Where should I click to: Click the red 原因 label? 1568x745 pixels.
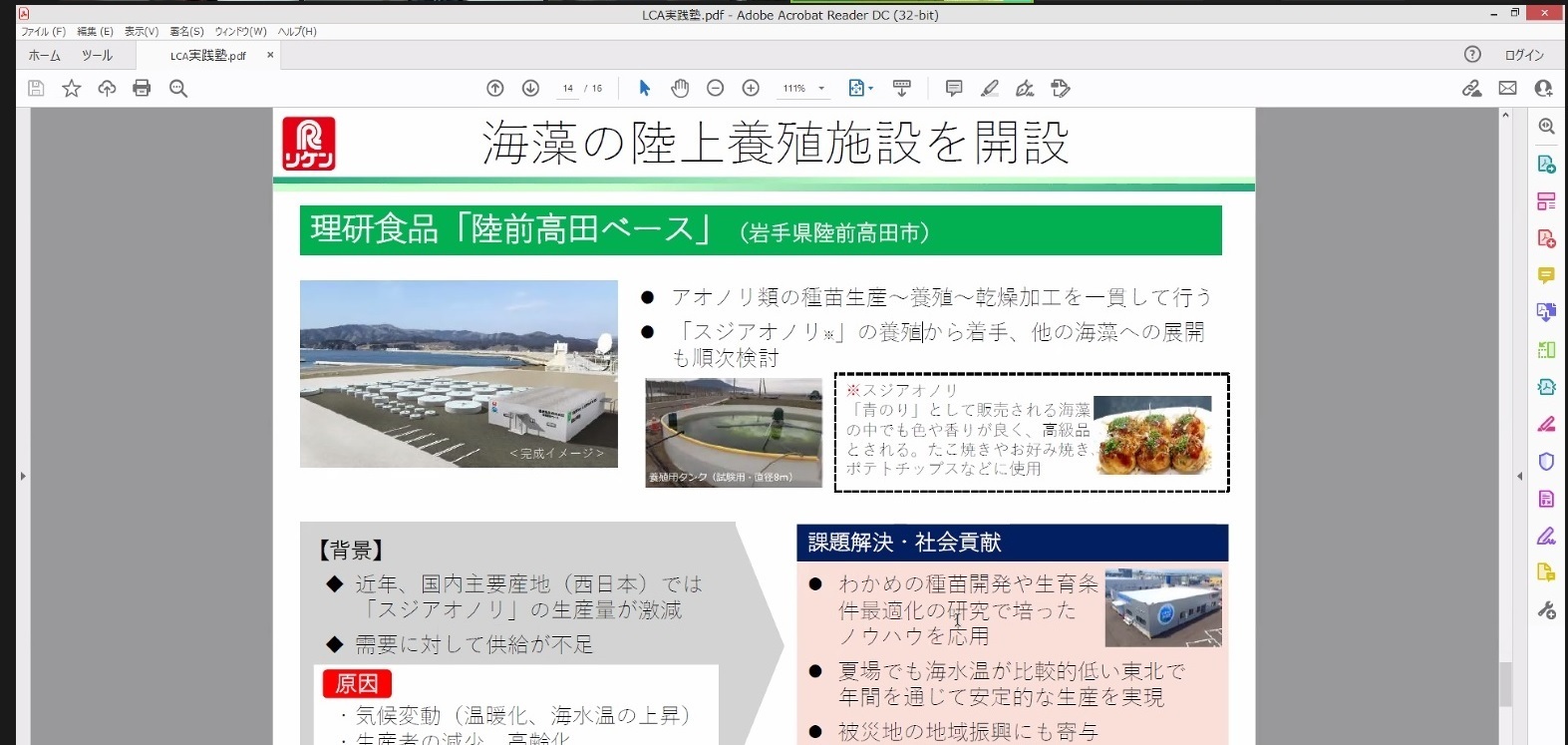coord(357,683)
